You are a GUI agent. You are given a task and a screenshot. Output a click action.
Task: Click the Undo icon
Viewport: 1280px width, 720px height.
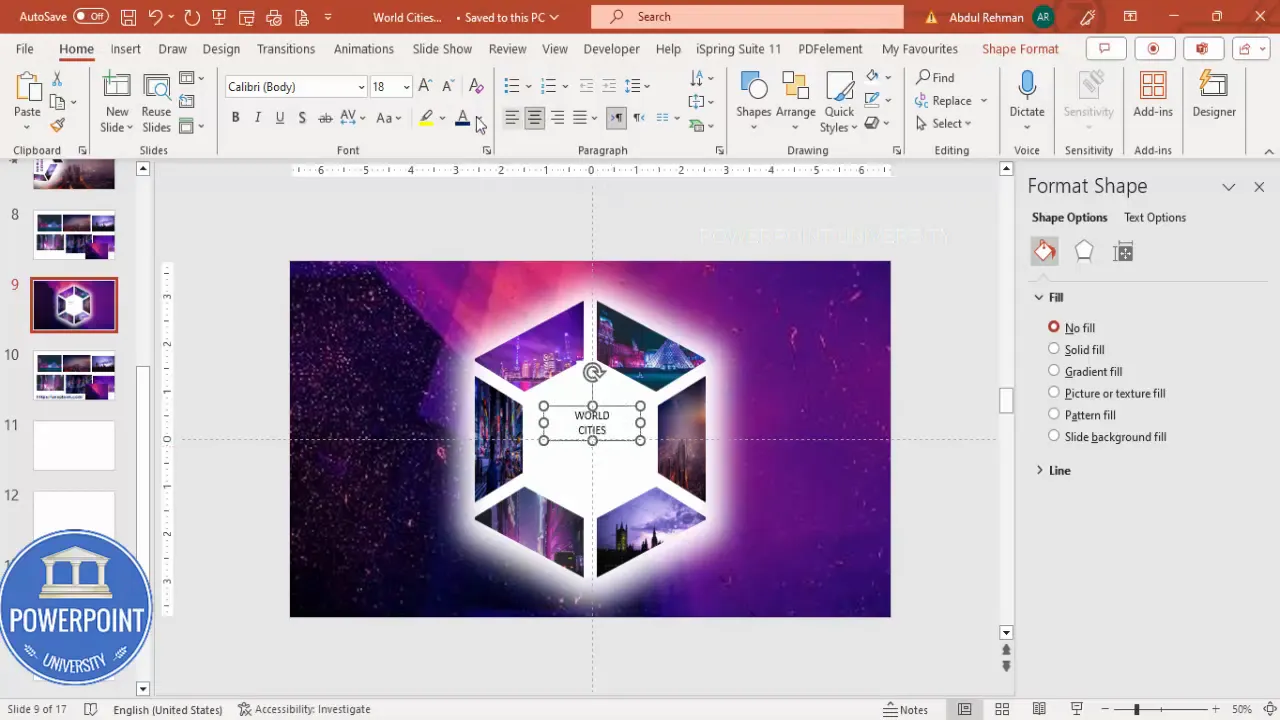coord(155,17)
